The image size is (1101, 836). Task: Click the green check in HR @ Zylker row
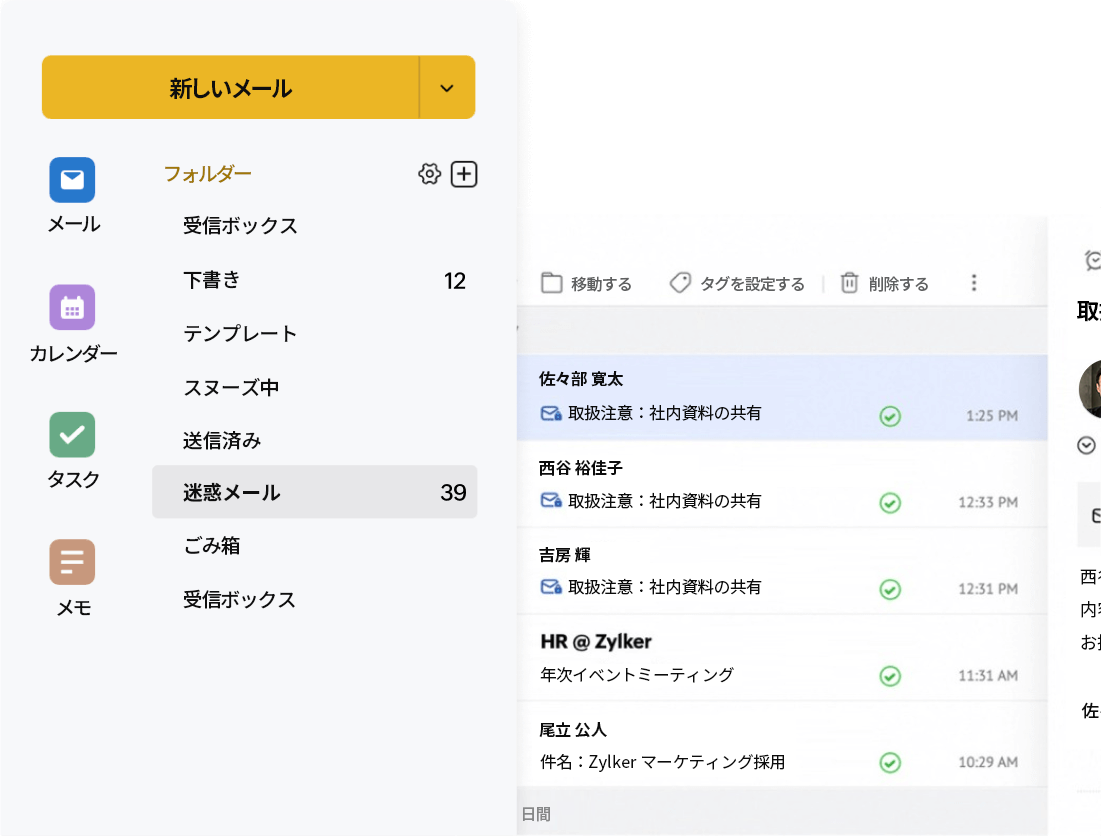point(890,676)
